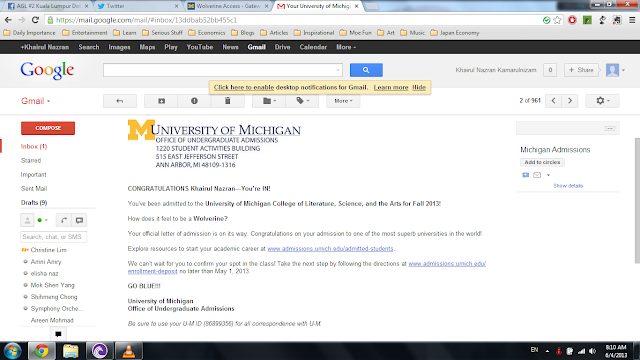Open Drive in the Google bar
Screen dimensions: 640x360
[282, 47]
